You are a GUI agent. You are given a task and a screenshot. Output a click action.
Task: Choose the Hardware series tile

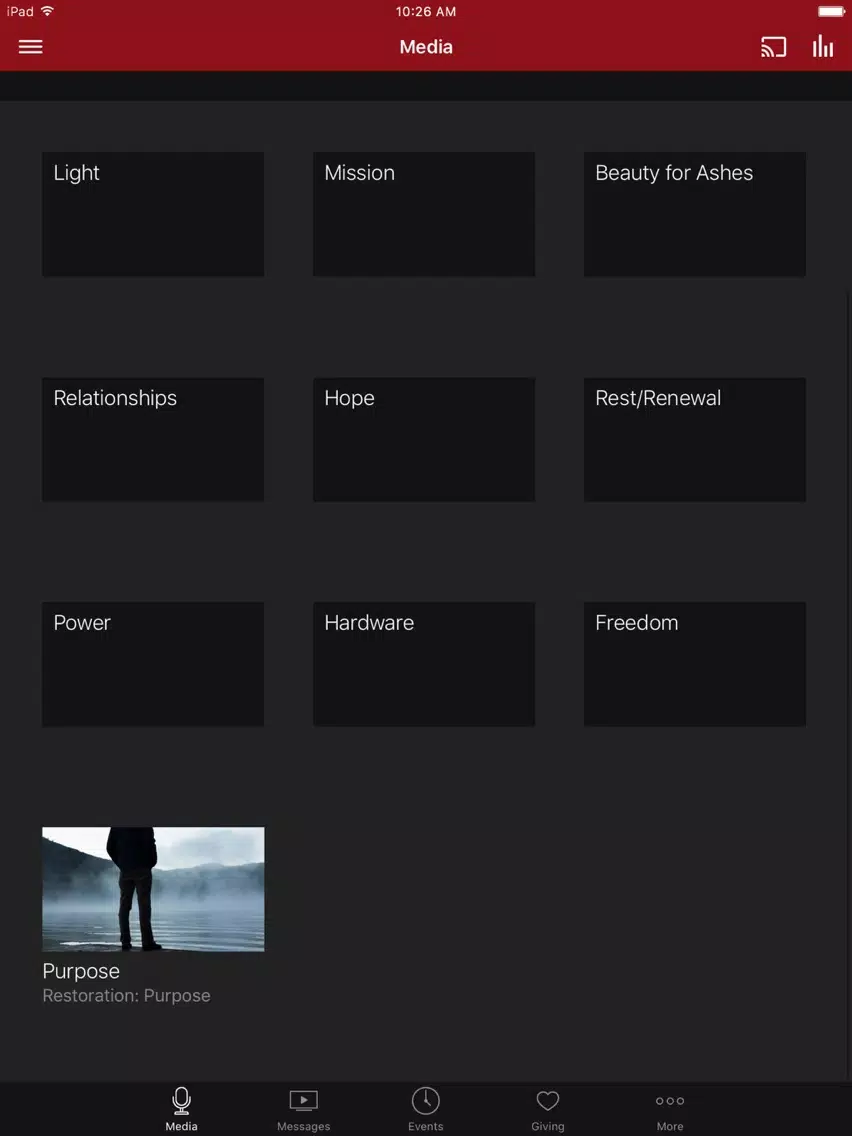(424, 664)
